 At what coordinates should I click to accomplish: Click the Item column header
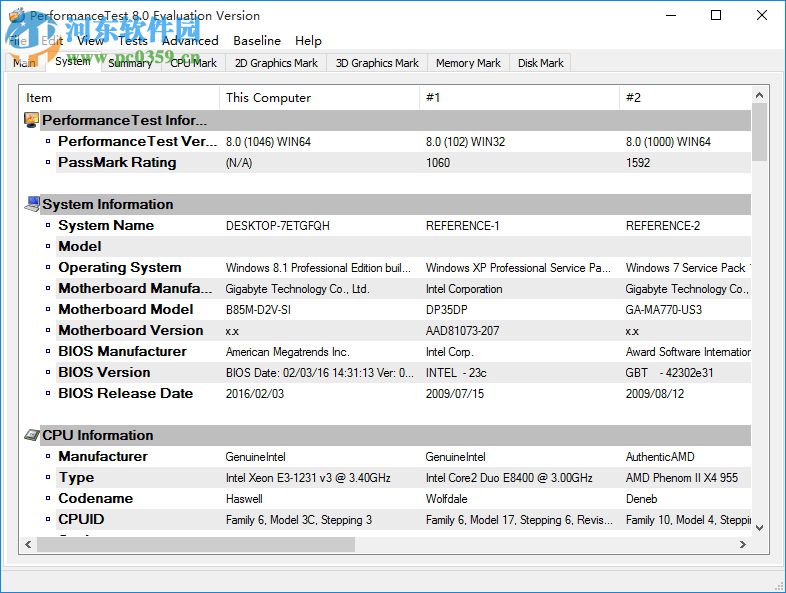click(119, 97)
